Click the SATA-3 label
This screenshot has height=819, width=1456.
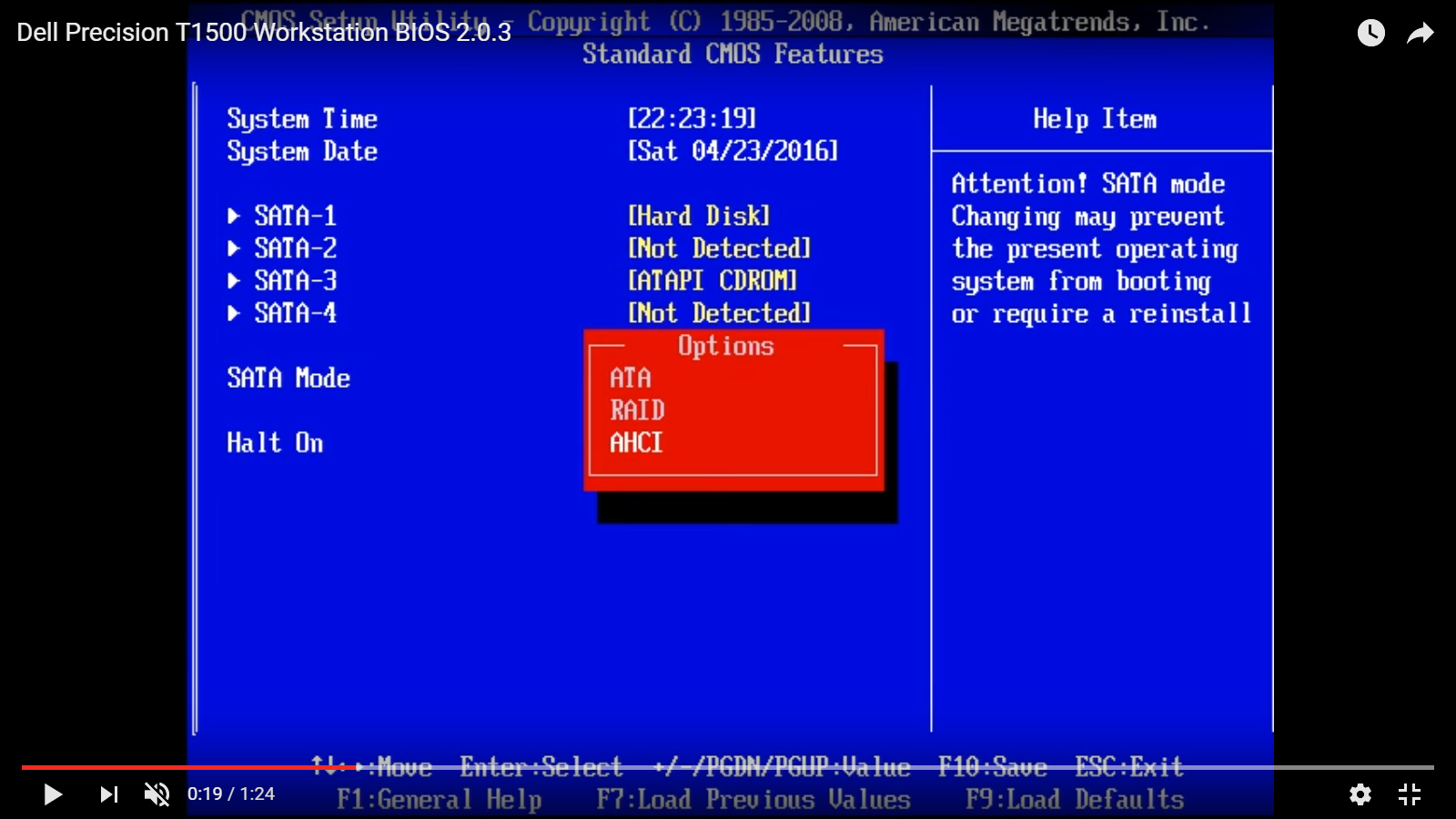(x=296, y=280)
